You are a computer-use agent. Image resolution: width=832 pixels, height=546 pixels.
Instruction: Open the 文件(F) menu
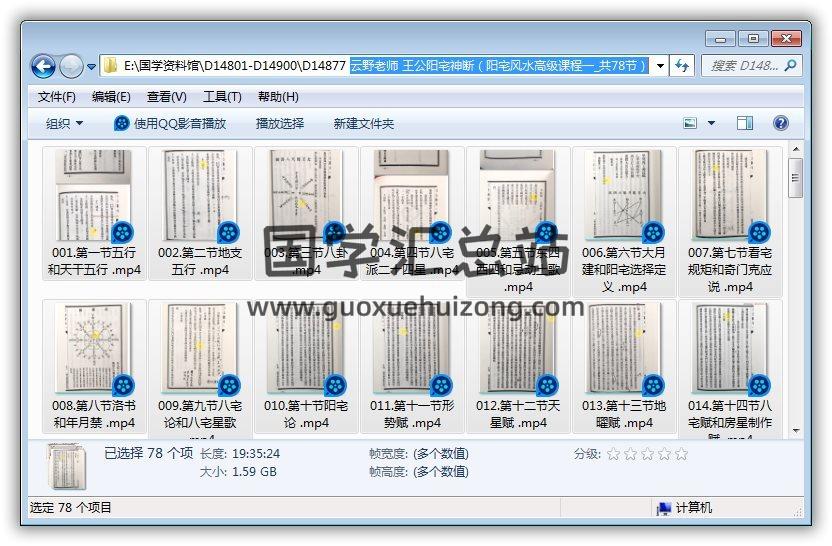click(x=56, y=97)
